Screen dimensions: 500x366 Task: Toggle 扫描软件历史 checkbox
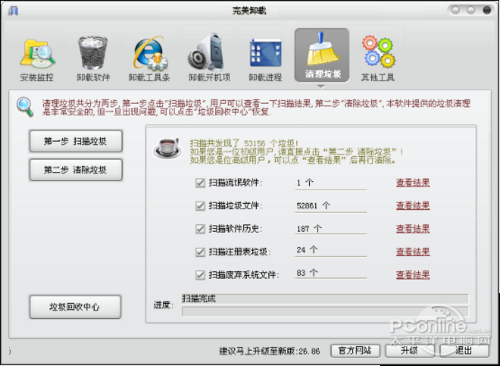click(200, 229)
